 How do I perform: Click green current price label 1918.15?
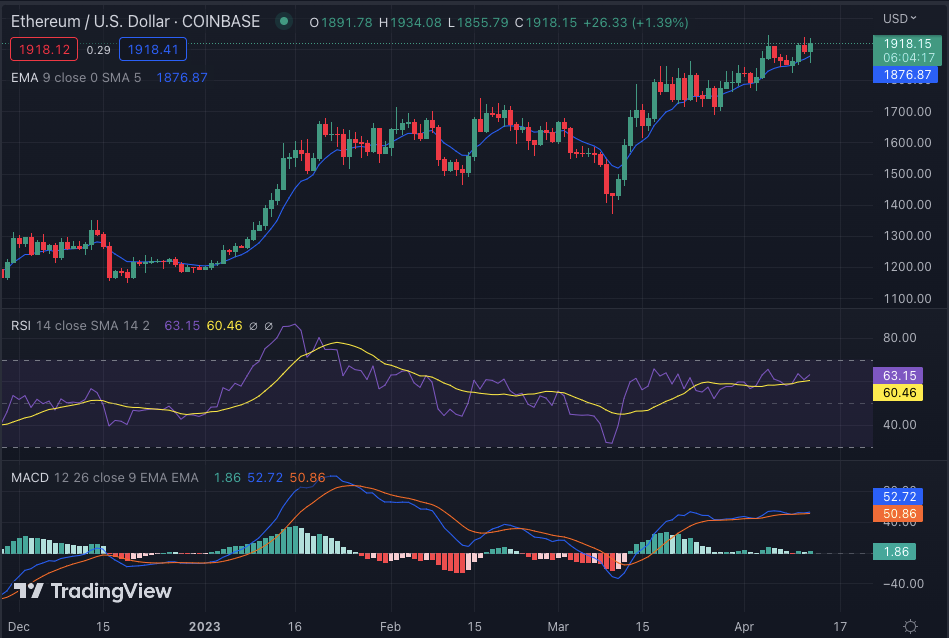tap(907, 44)
